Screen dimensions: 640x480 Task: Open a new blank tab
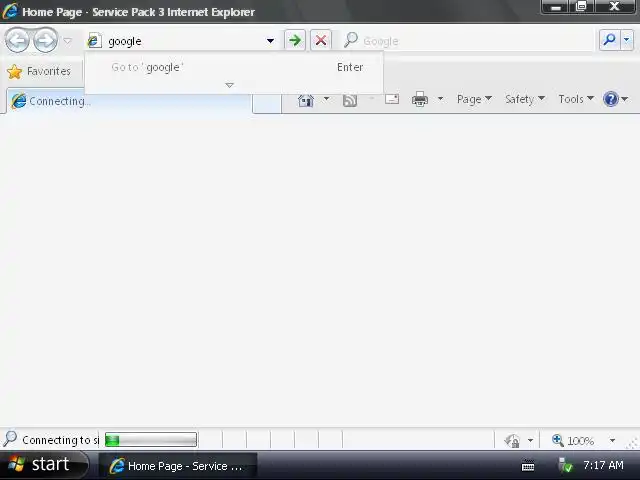pos(267,102)
